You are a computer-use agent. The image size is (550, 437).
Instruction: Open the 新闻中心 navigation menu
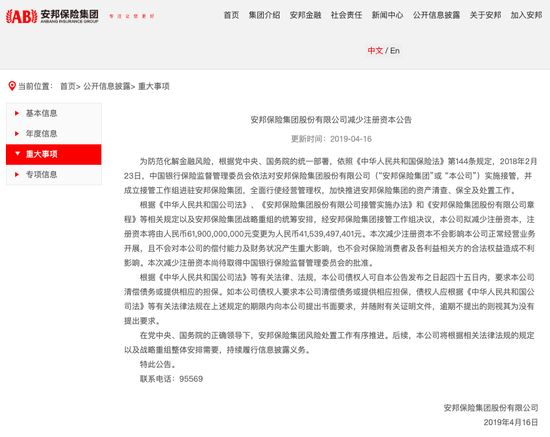coord(388,15)
